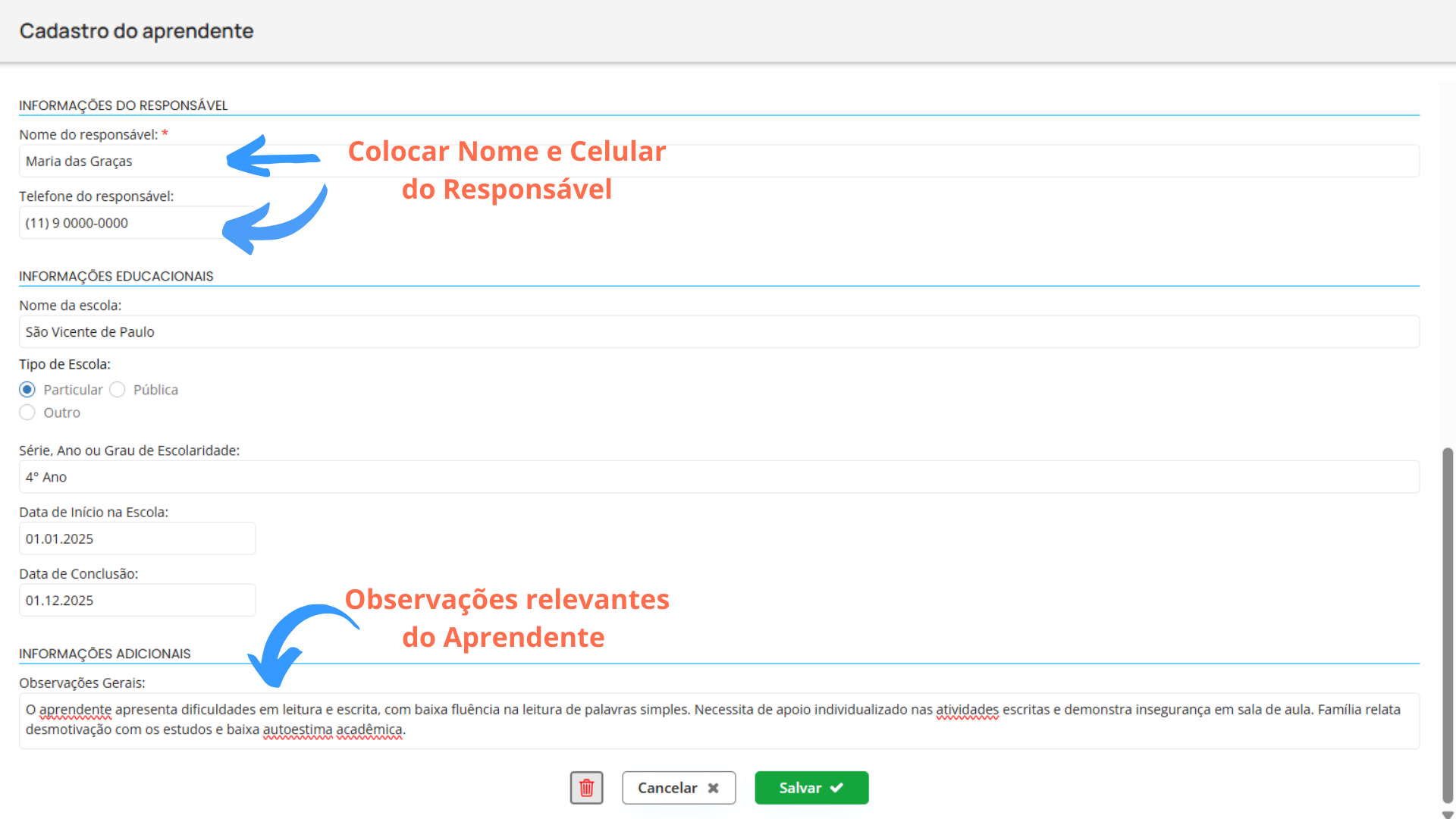1456x819 pixels.
Task: Click the scrollbar down arrow
Action: pos(1448,814)
